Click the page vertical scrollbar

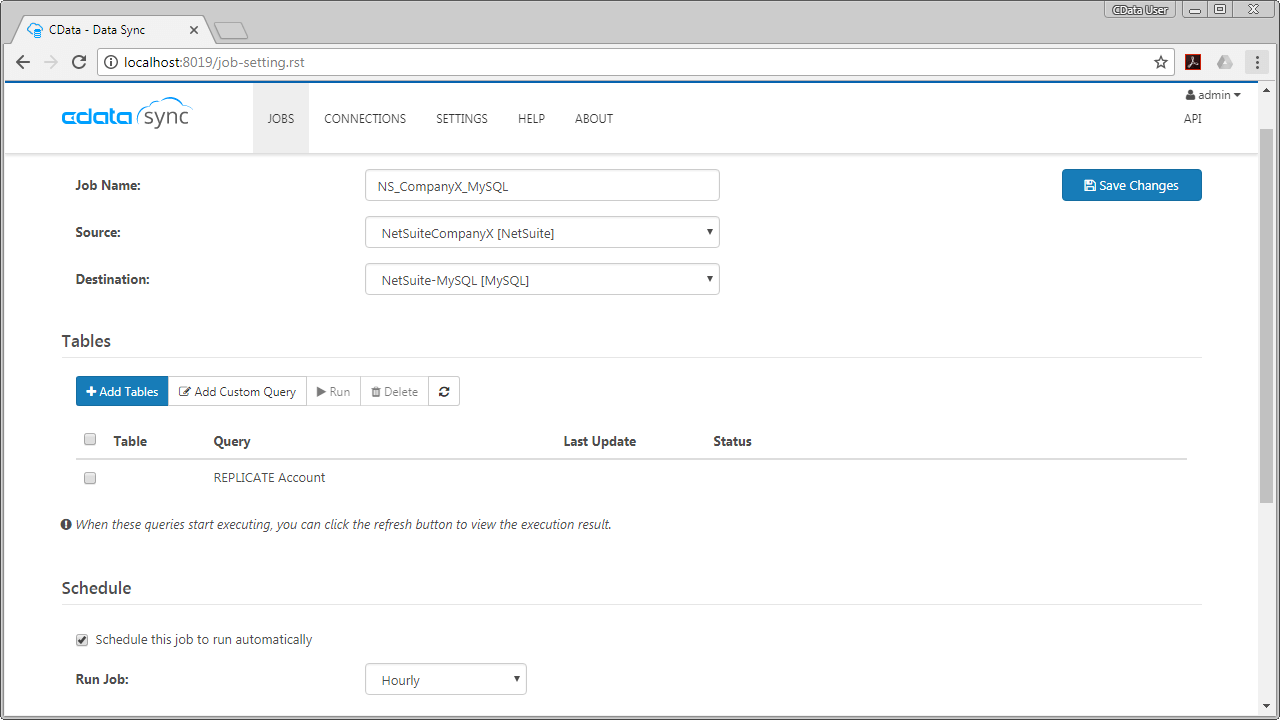pyautogui.click(x=1266, y=314)
